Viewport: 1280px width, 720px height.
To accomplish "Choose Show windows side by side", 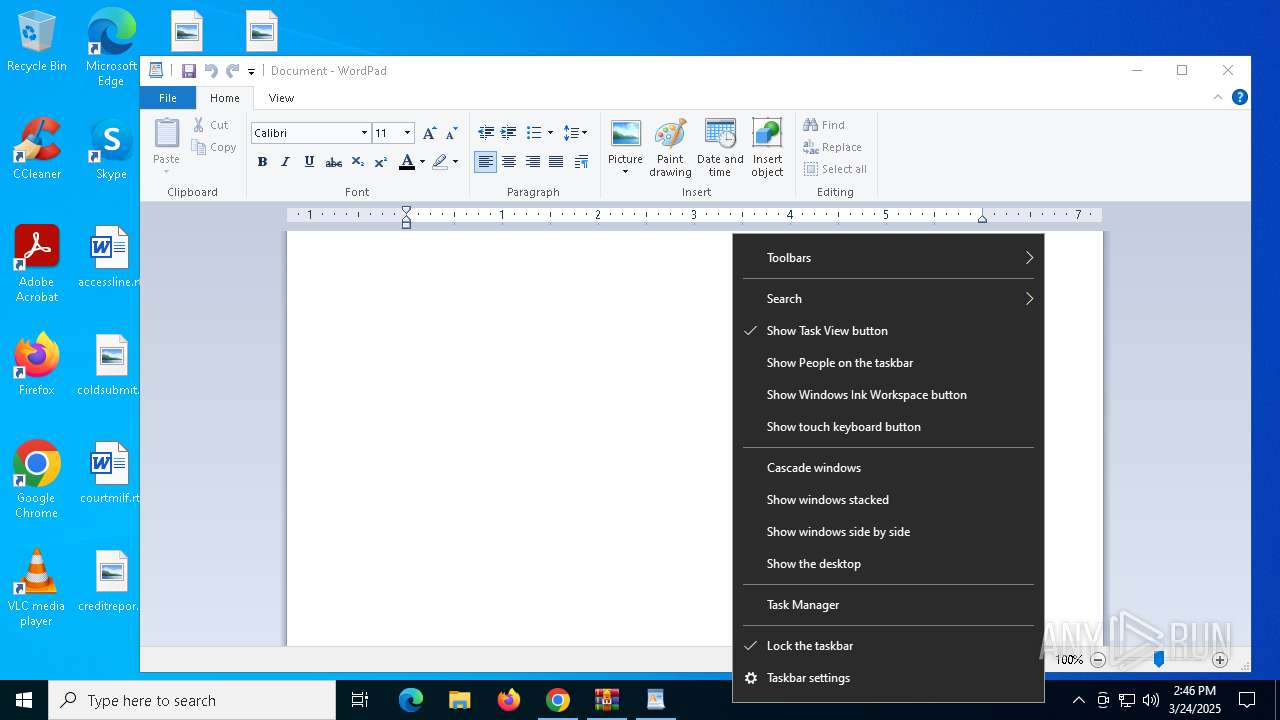I will [x=888, y=532].
